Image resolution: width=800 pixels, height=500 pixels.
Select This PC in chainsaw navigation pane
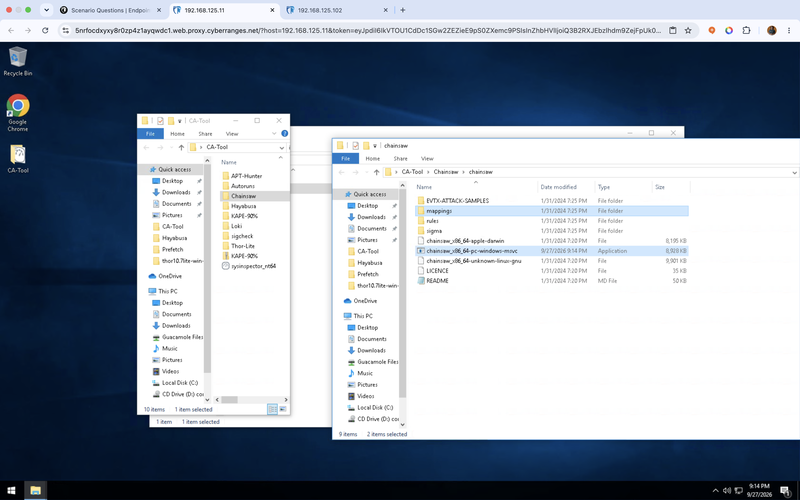pos(362,316)
